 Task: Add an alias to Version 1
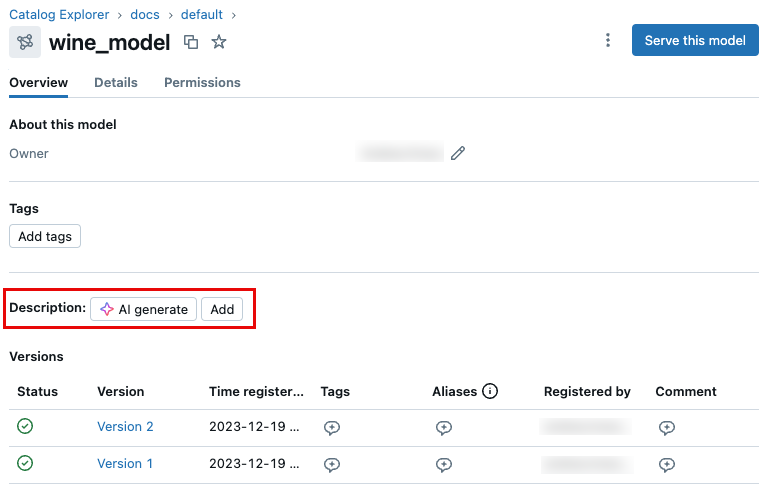click(x=444, y=464)
